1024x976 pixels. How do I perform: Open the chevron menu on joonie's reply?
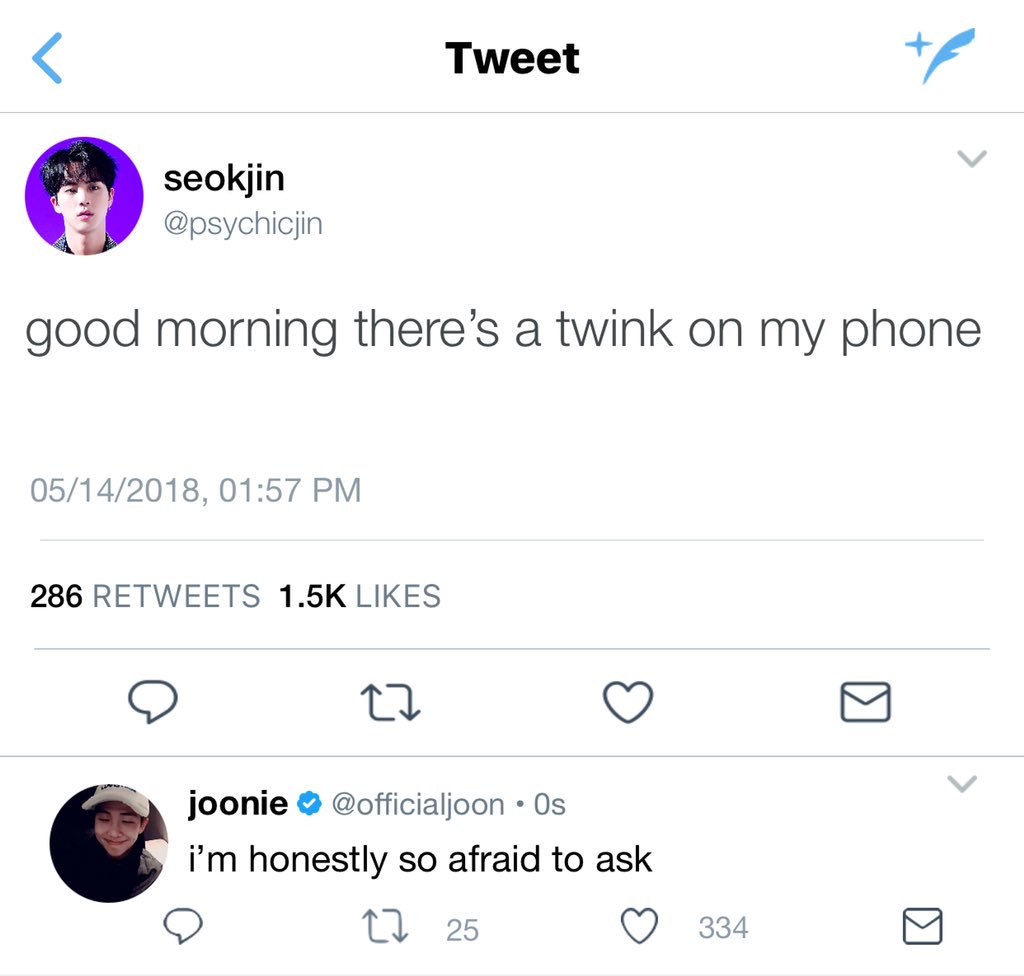962,783
